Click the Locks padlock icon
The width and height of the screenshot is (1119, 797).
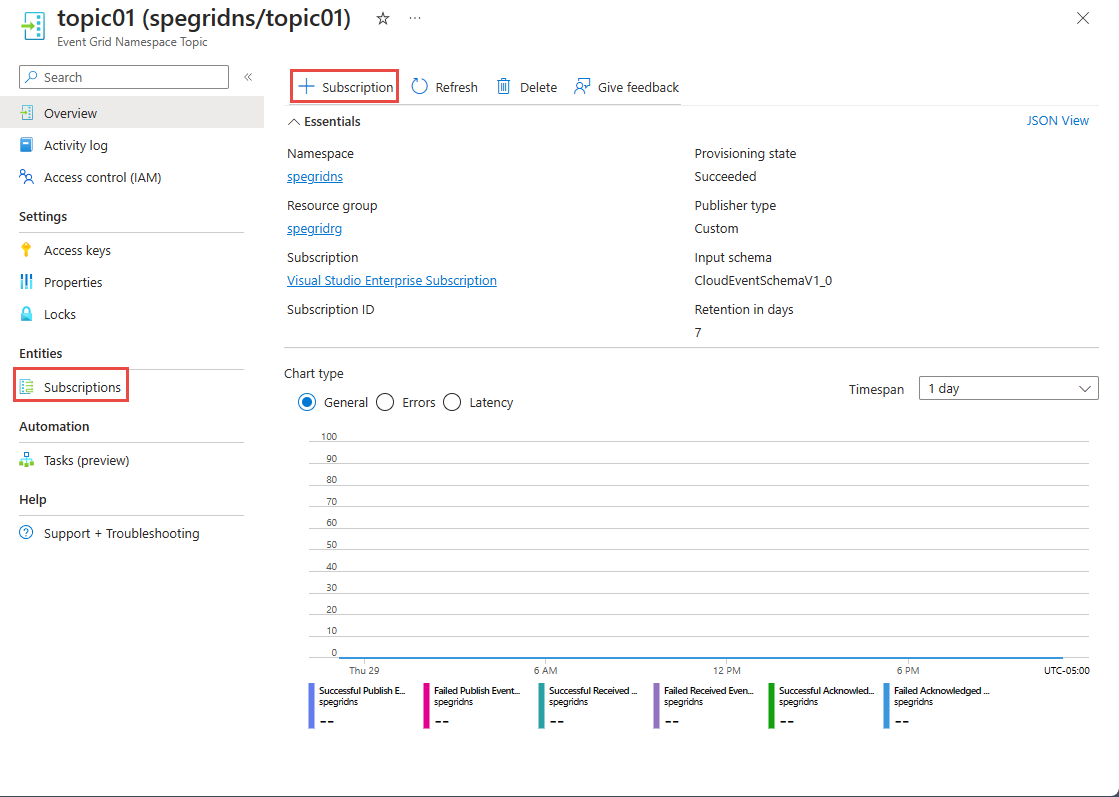(x=26, y=314)
